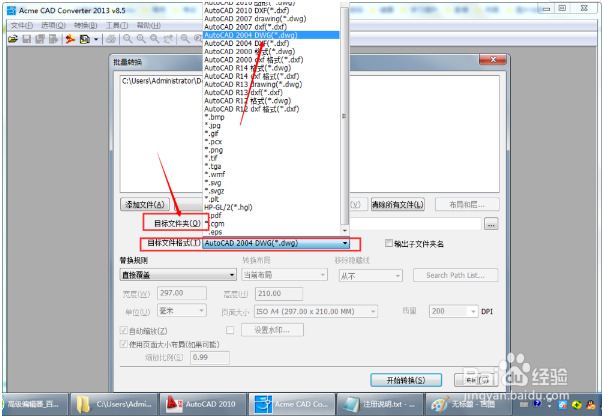Choose the *.tga output format
Image resolution: width=602 pixels, height=417 pixels.
click(x=271, y=166)
